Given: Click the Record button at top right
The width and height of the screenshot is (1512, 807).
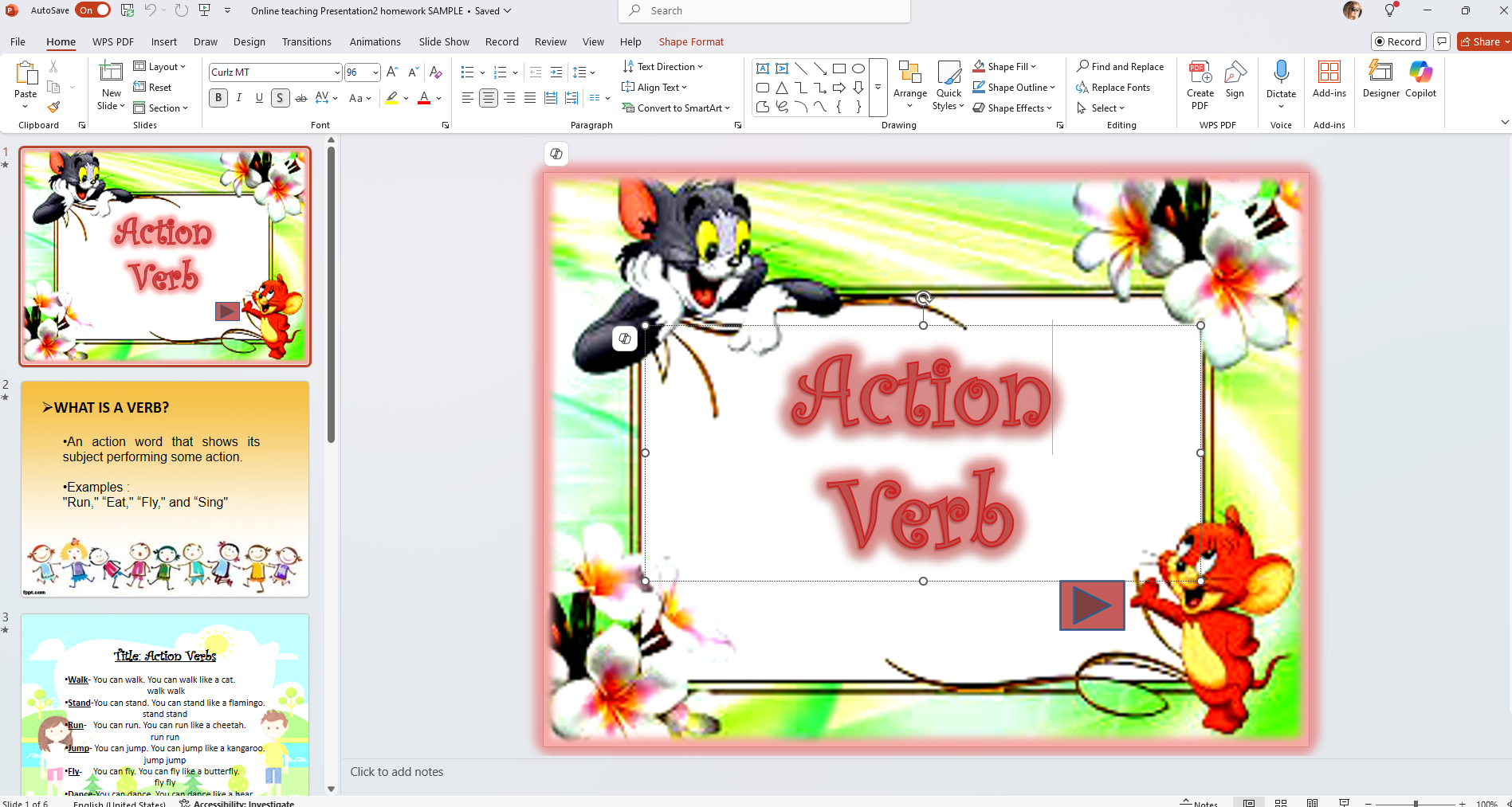Looking at the screenshot, I should tap(1399, 41).
